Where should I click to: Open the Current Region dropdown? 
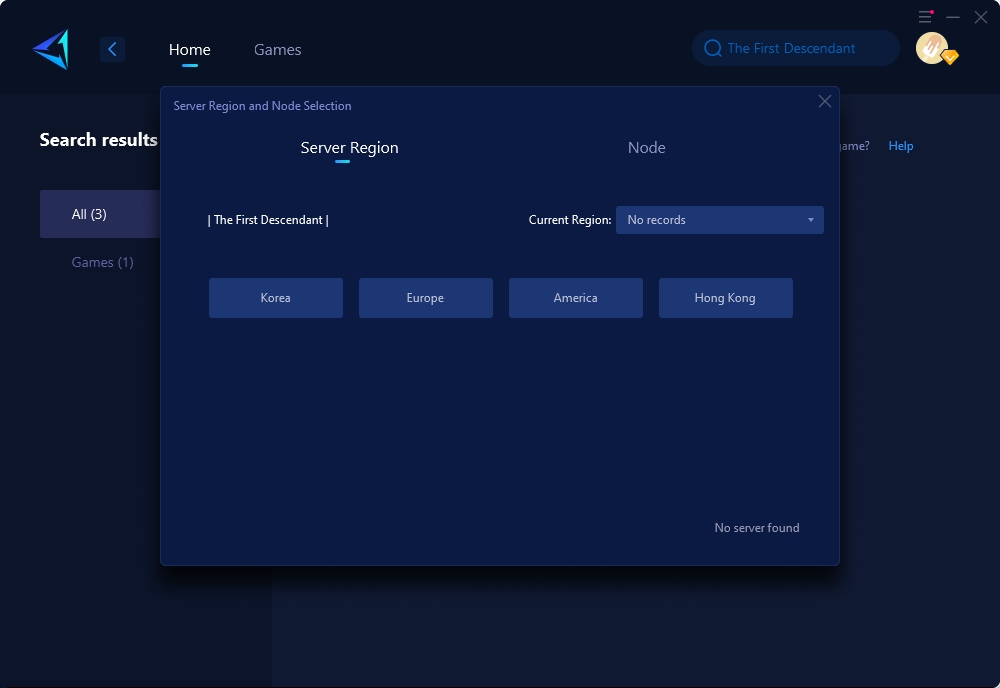(719, 220)
